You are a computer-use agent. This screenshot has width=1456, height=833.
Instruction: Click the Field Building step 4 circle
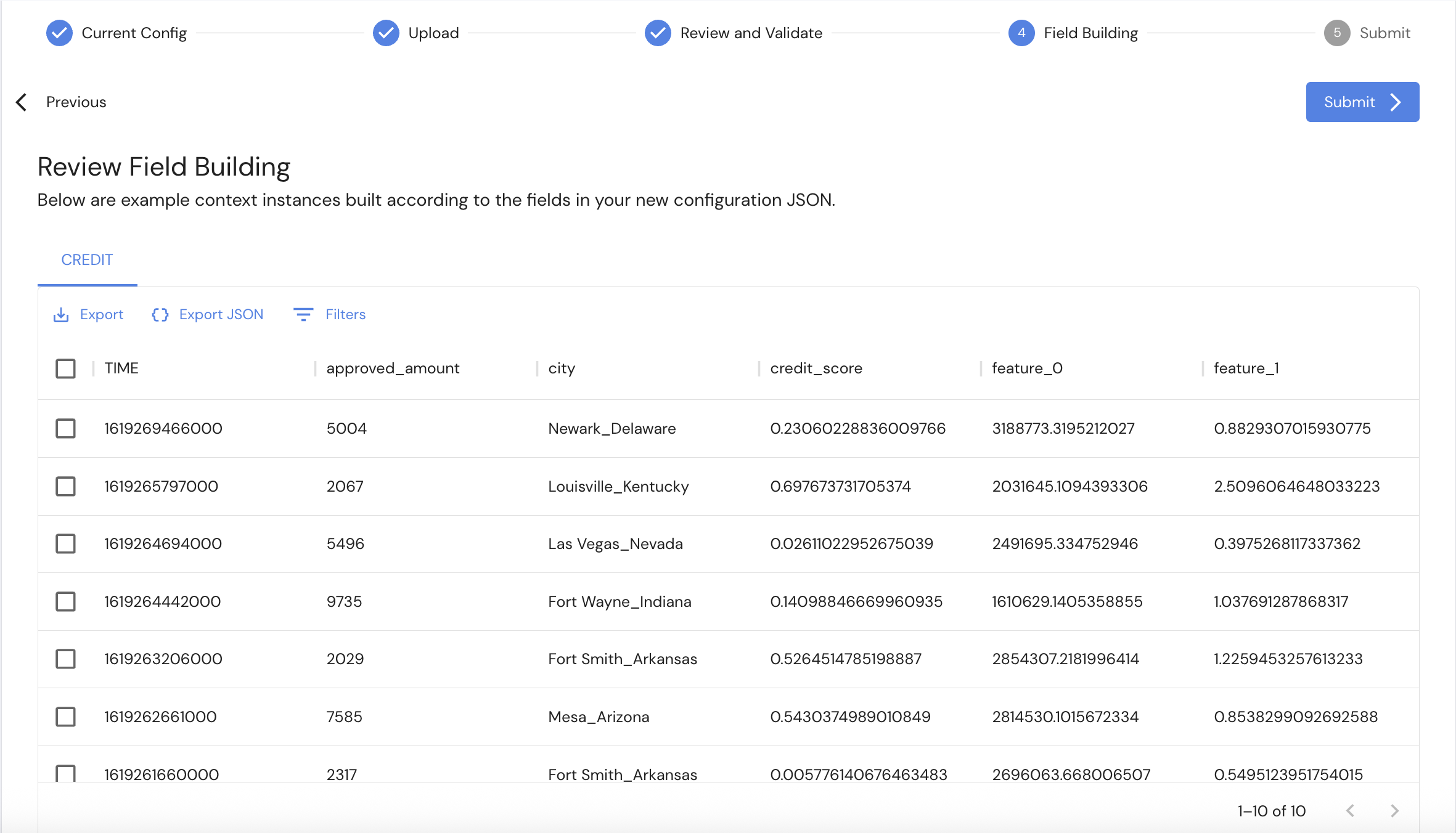pyautogui.click(x=1021, y=33)
